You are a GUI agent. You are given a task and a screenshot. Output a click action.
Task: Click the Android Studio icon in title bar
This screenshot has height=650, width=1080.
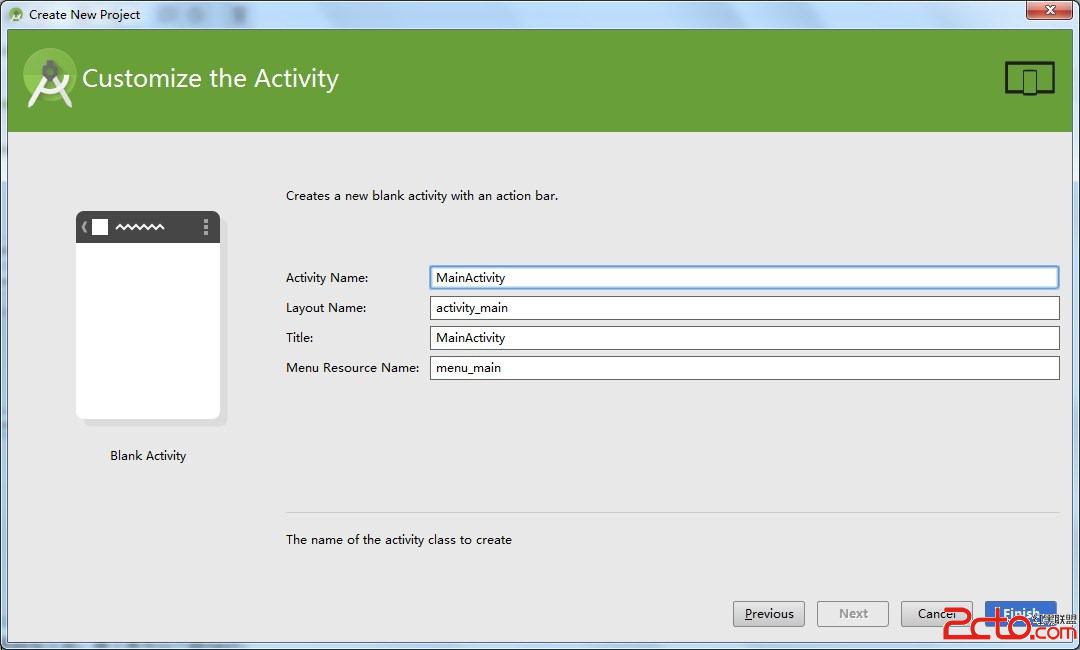tap(15, 14)
